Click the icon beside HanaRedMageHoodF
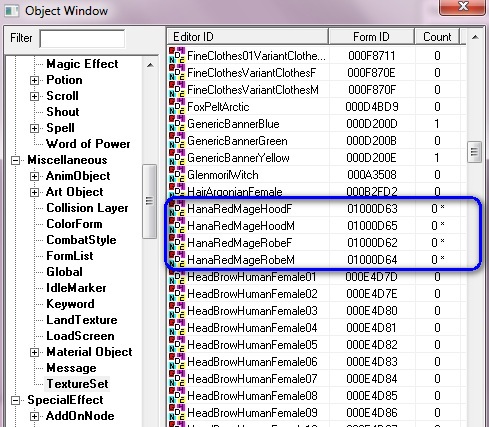The width and height of the screenshot is (489, 427). click(177, 209)
